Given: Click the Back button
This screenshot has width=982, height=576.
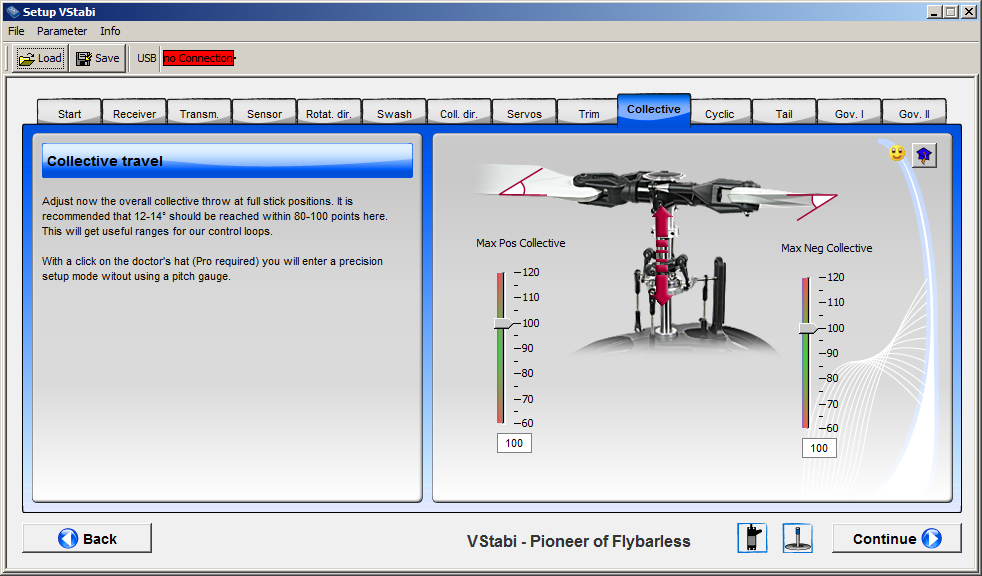Looking at the screenshot, I should point(87,538).
